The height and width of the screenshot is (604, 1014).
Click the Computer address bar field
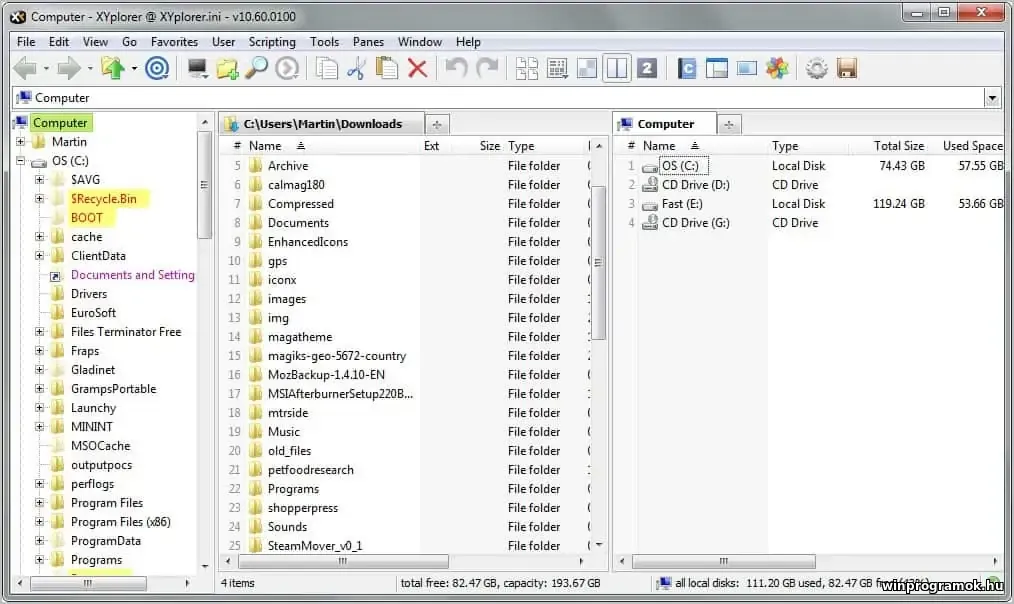[x=498, y=98]
